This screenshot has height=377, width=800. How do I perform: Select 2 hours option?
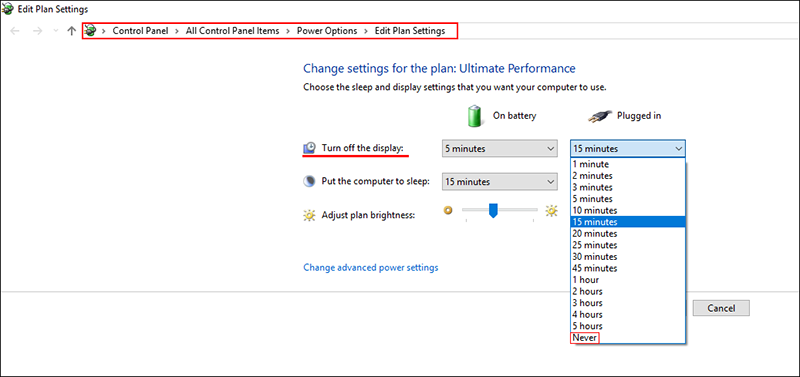tap(628, 291)
